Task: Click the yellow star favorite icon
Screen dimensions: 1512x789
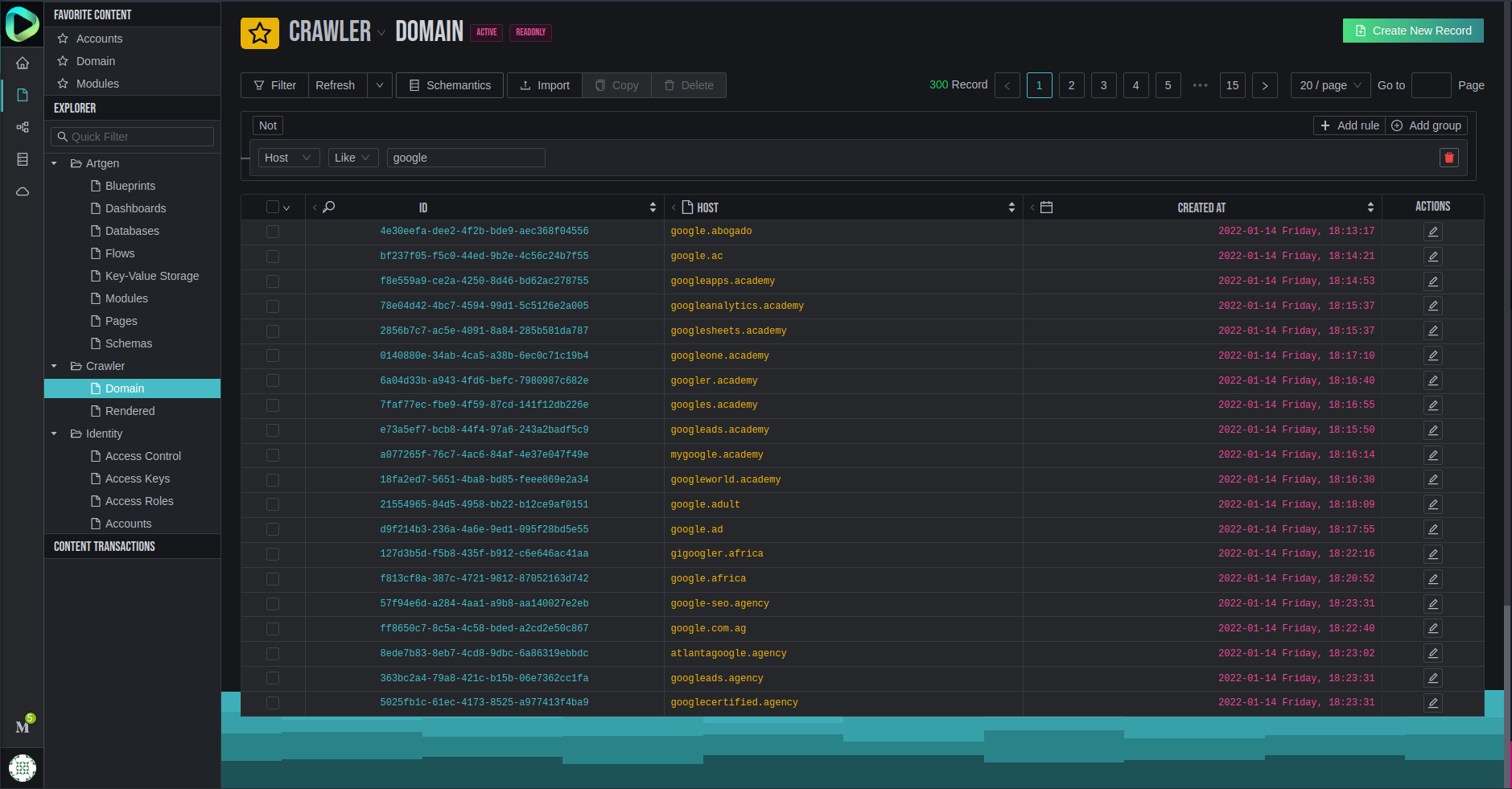Action: coord(259,33)
